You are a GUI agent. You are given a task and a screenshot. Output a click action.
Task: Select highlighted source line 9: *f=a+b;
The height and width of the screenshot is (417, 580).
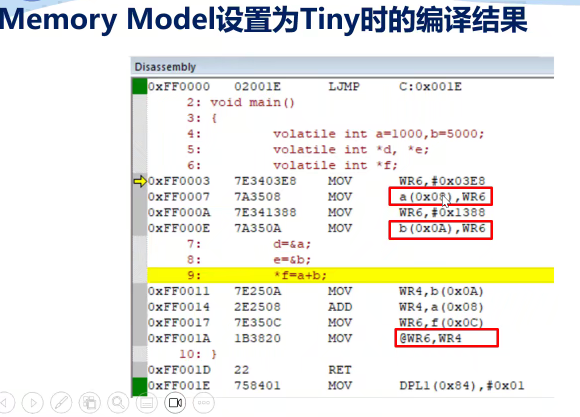(351, 275)
